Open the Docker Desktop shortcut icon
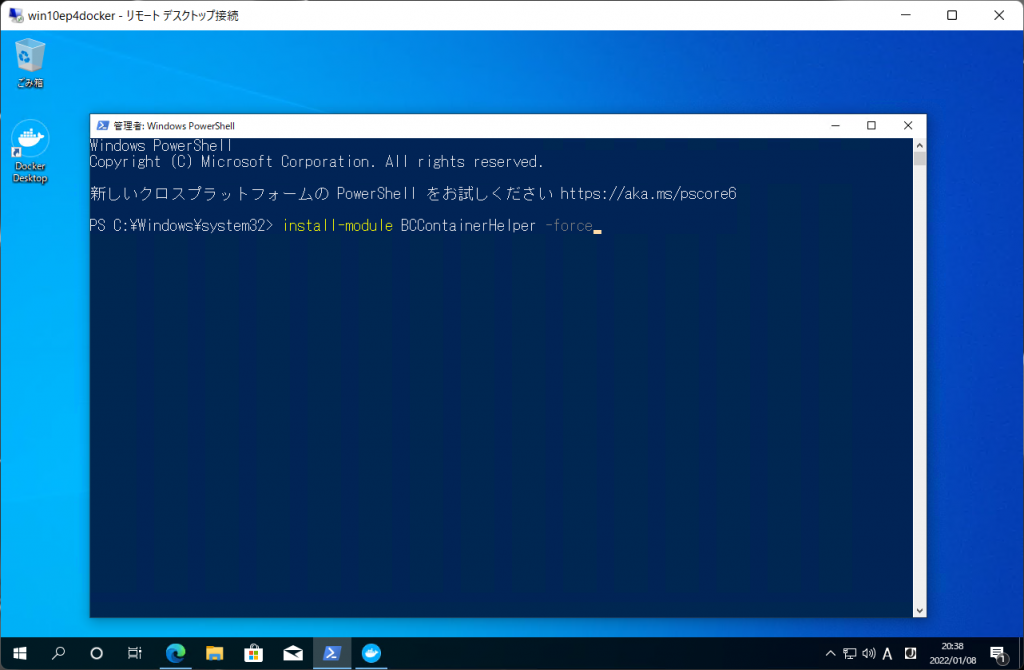 30,152
